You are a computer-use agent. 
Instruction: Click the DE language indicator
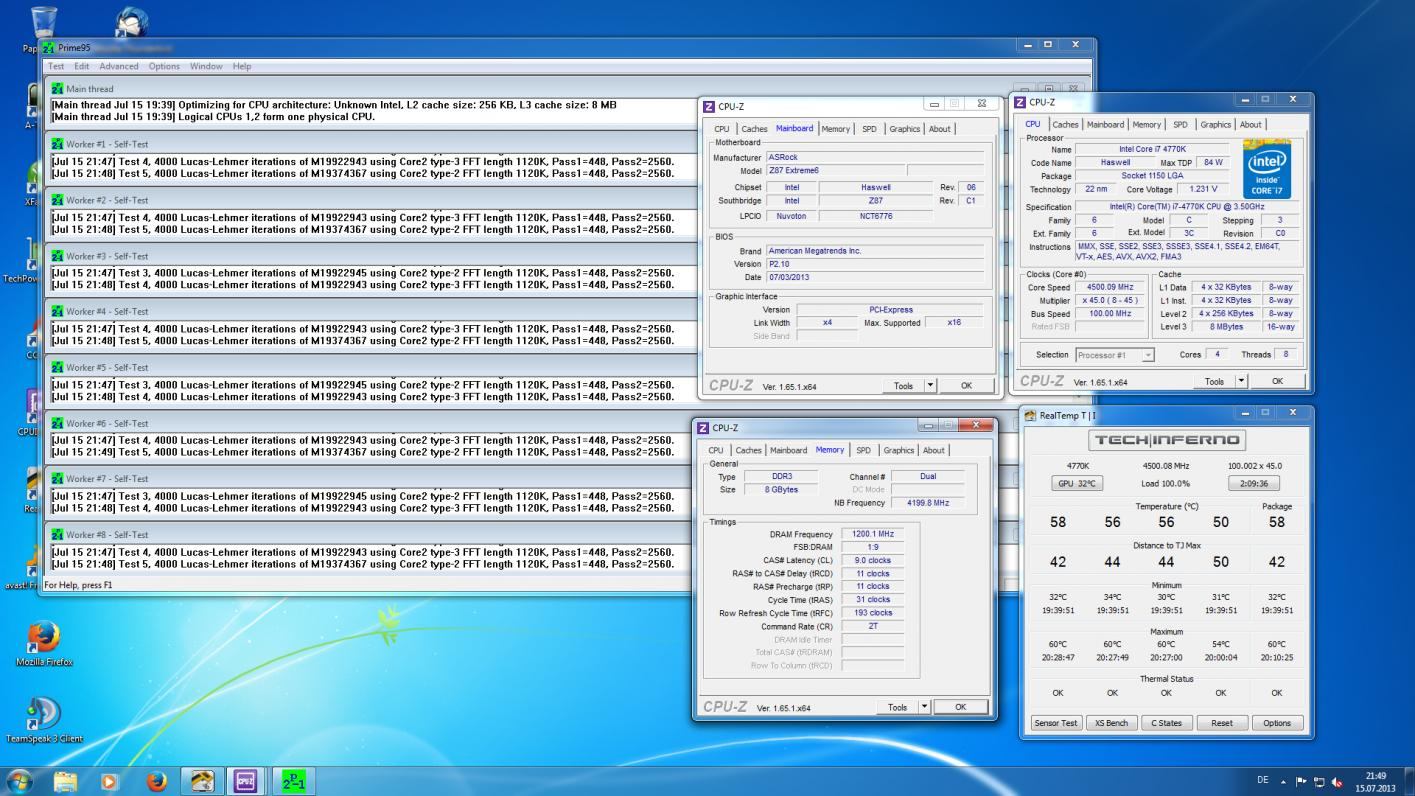(x=1263, y=781)
